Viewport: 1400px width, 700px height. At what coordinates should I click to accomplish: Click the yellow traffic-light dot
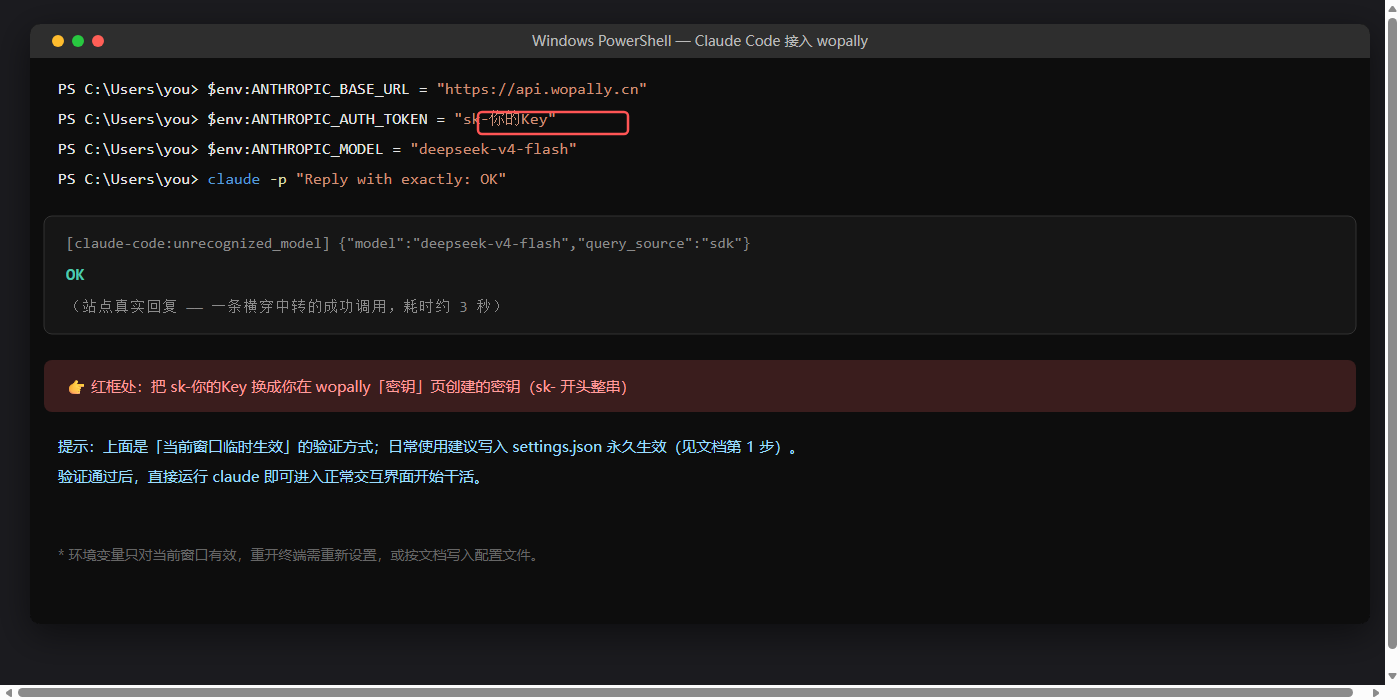[x=58, y=41]
